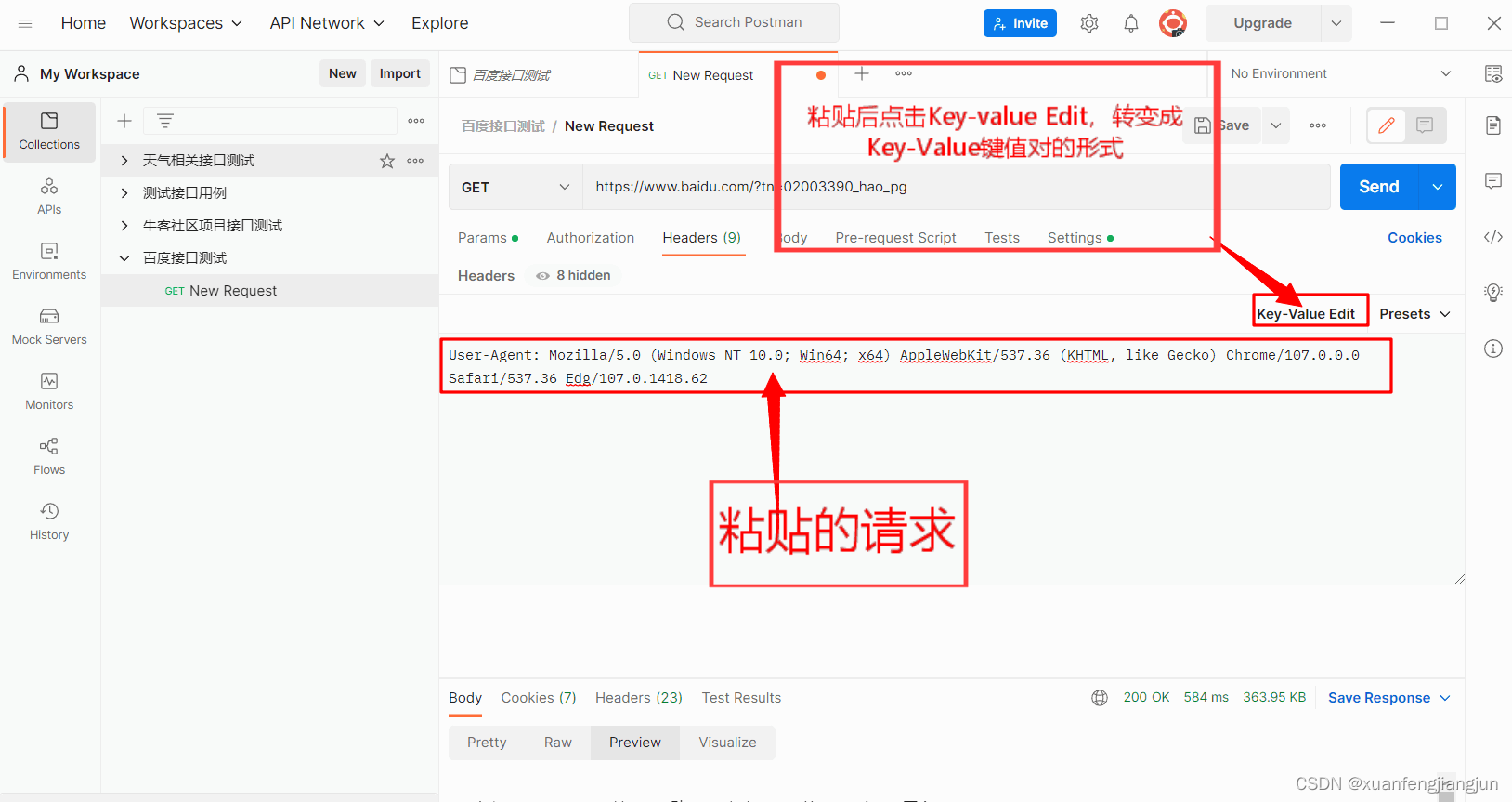Open the user avatar menu
1512x802 pixels.
click(1173, 23)
